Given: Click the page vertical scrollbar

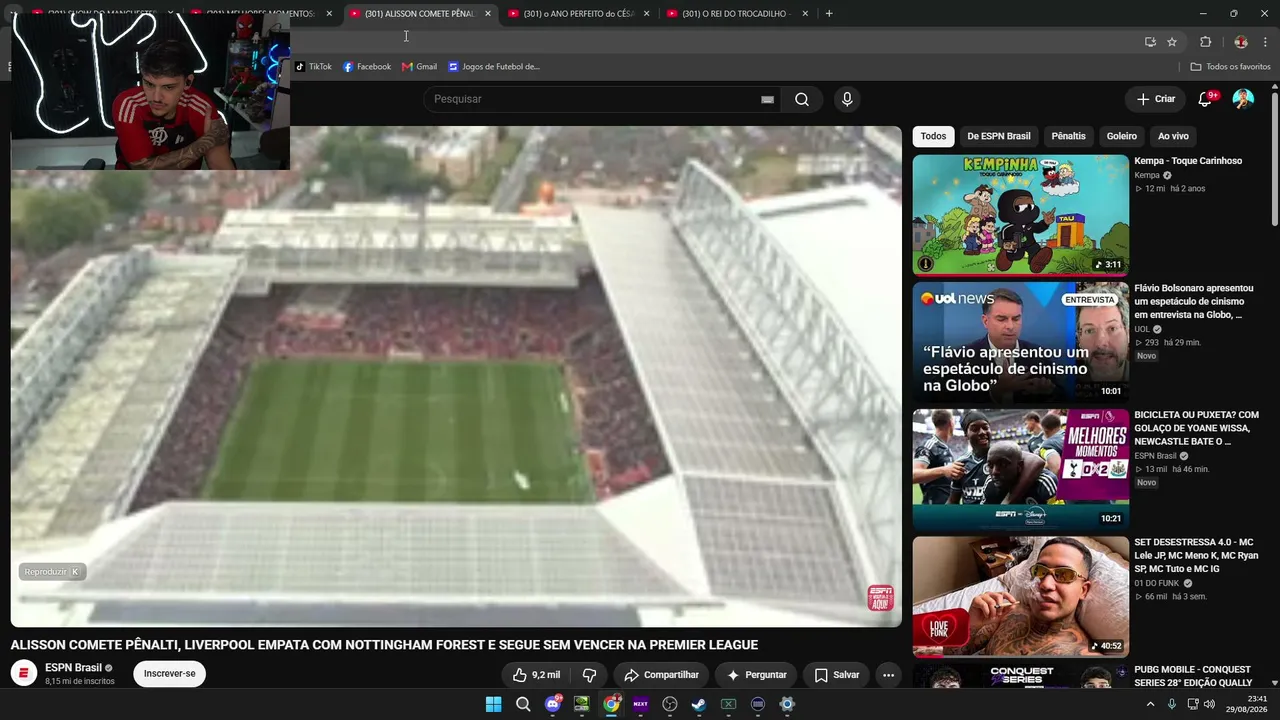Looking at the screenshot, I should point(1274,158).
